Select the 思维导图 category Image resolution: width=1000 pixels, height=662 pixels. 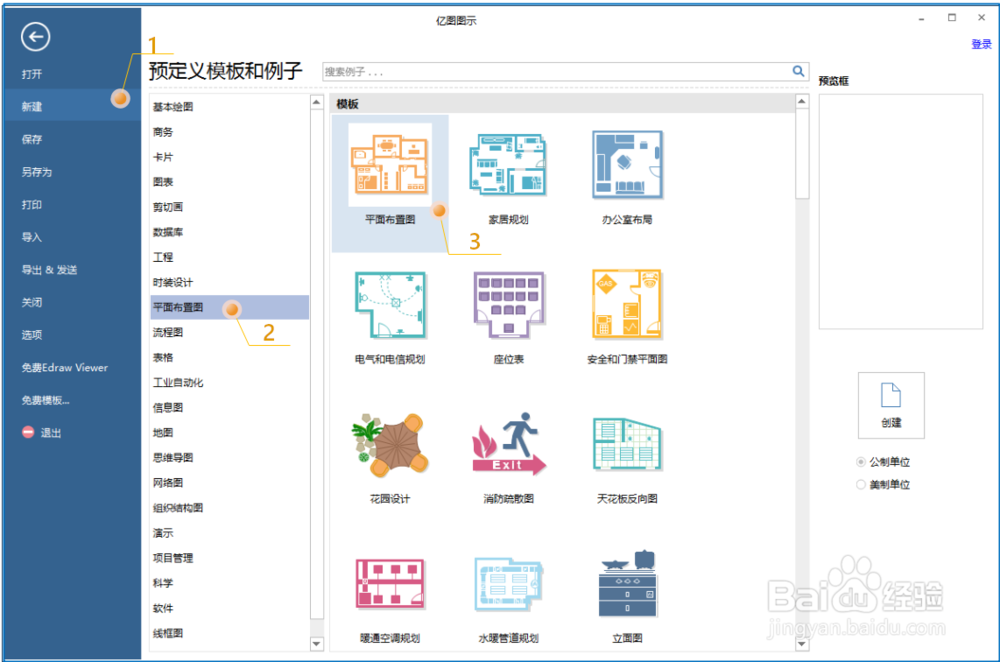pyautogui.click(x=173, y=457)
